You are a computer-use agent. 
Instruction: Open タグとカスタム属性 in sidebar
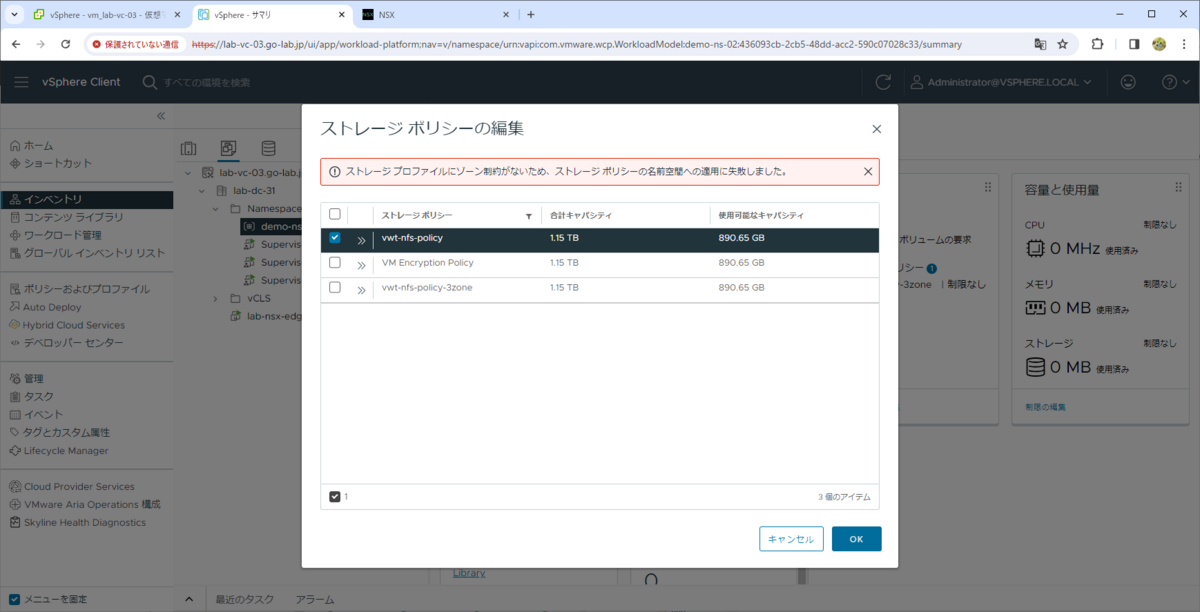point(59,433)
